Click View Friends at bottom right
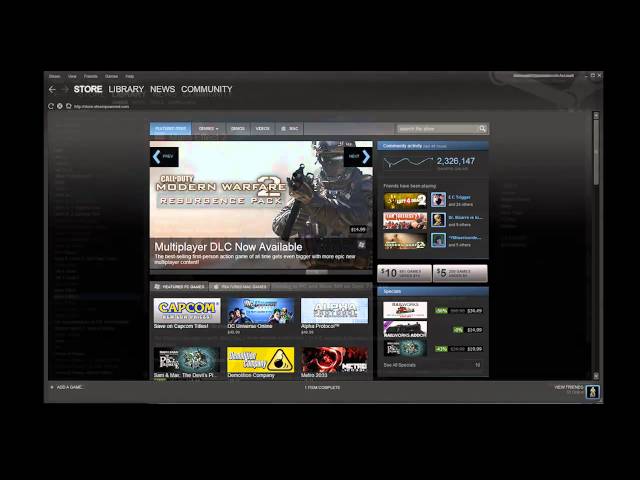The height and width of the screenshot is (480, 640). tap(569, 387)
